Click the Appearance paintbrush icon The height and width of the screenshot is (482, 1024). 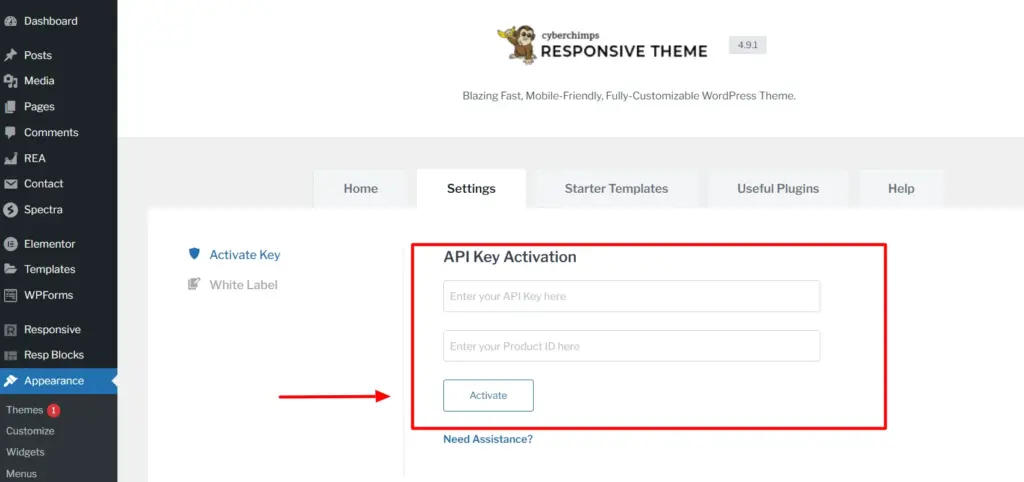pyautogui.click(x=10, y=381)
